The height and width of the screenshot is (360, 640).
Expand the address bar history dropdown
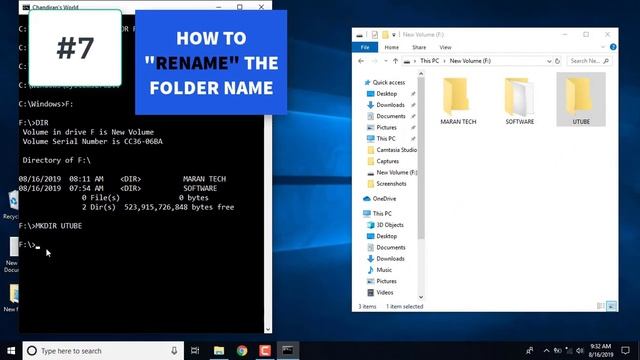(549, 61)
